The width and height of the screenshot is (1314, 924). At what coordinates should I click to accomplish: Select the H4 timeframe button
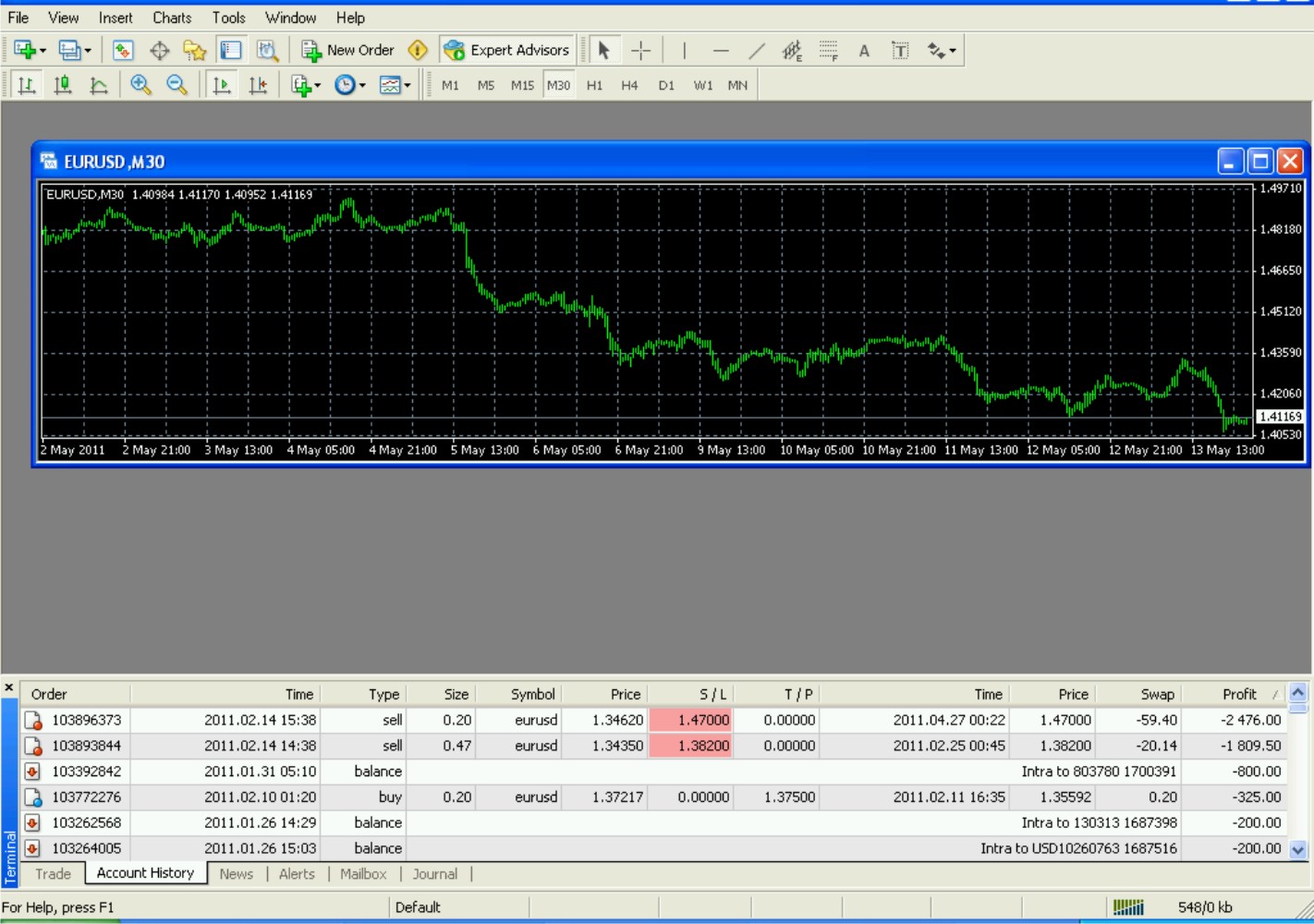tap(629, 85)
